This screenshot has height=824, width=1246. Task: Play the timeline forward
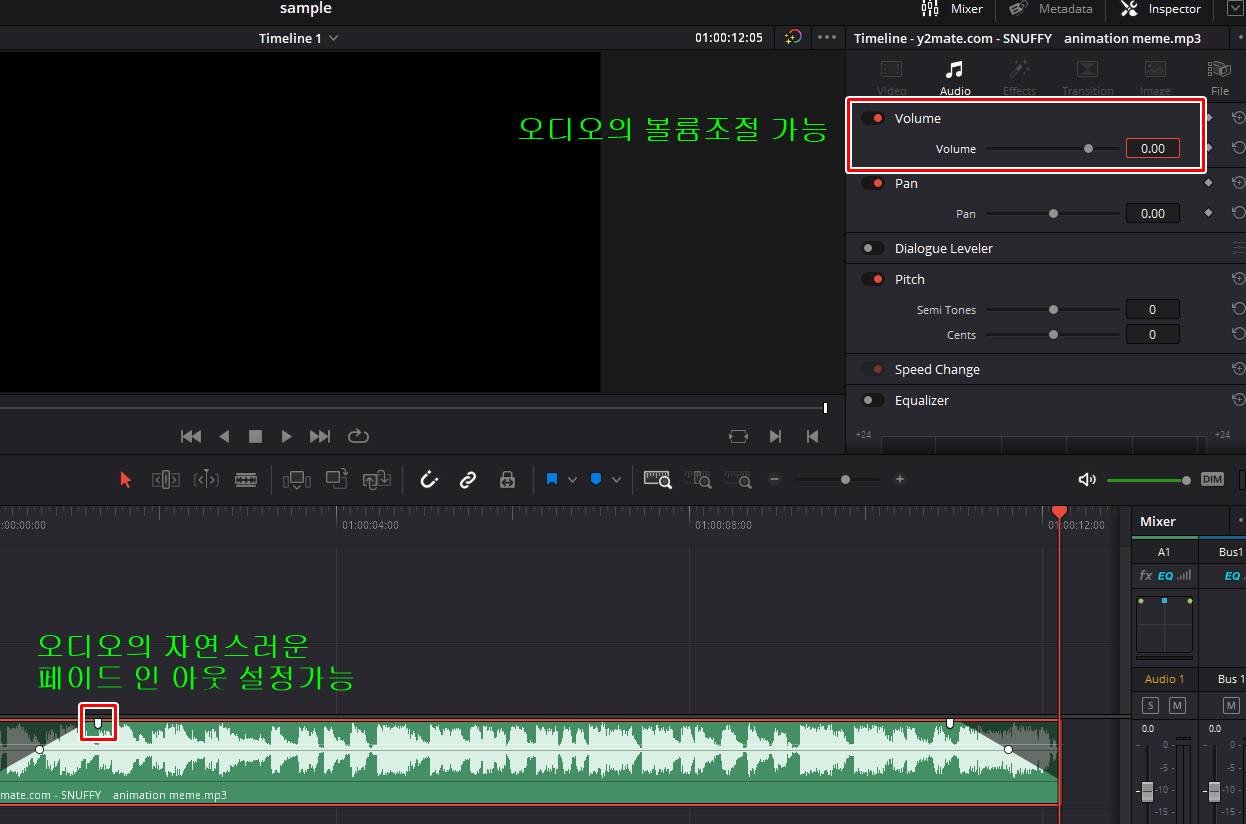click(x=287, y=436)
